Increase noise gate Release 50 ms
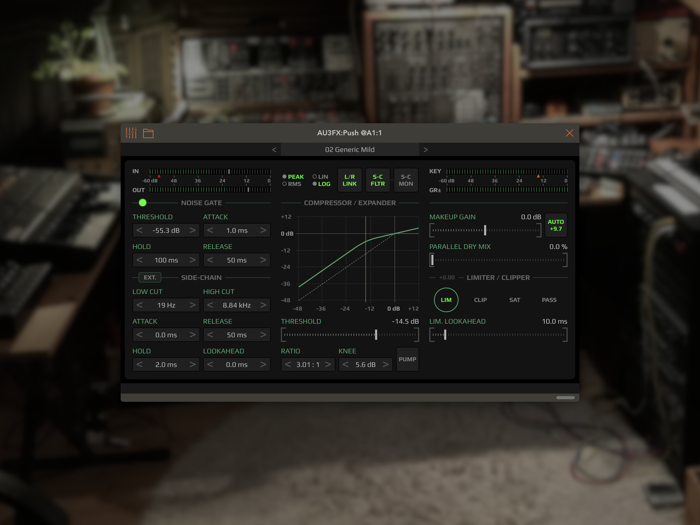The width and height of the screenshot is (700, 525). point(263,260)
